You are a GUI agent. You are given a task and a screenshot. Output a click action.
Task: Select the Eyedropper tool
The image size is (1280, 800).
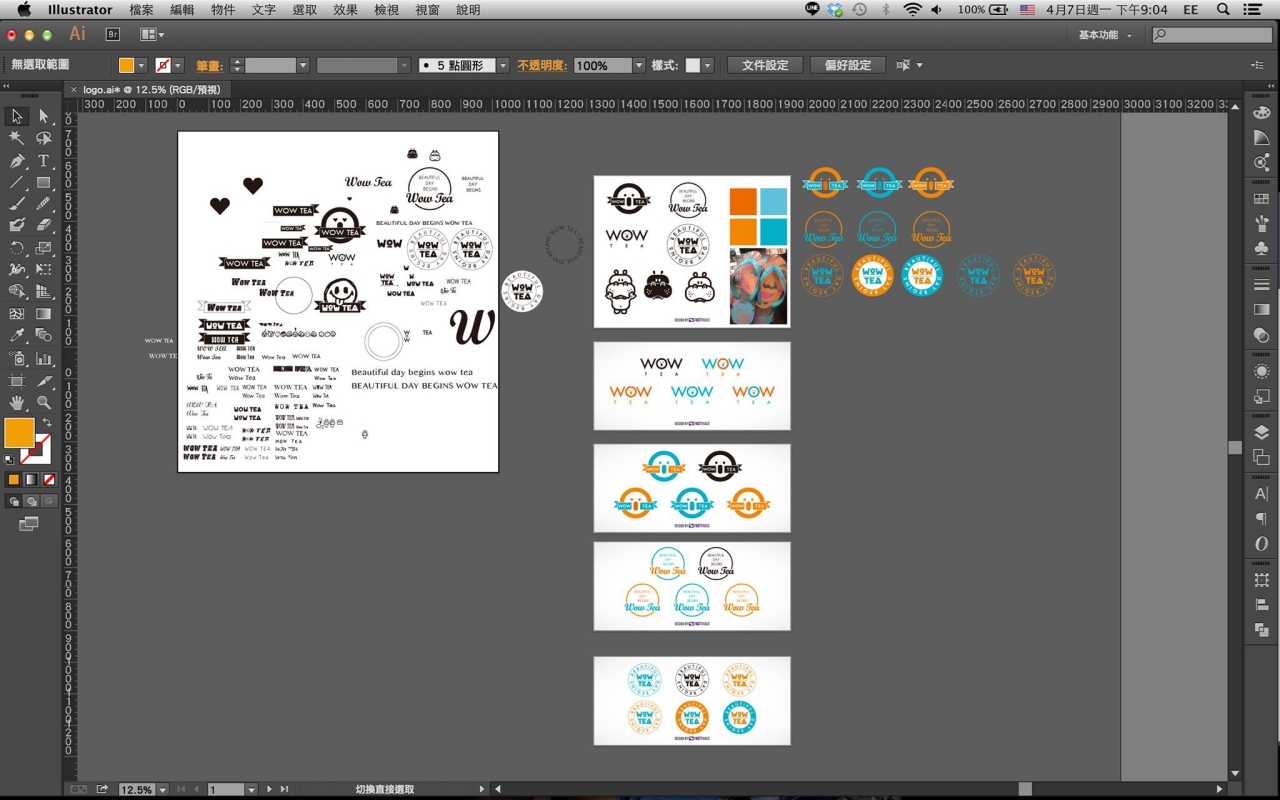coord(17,336)
